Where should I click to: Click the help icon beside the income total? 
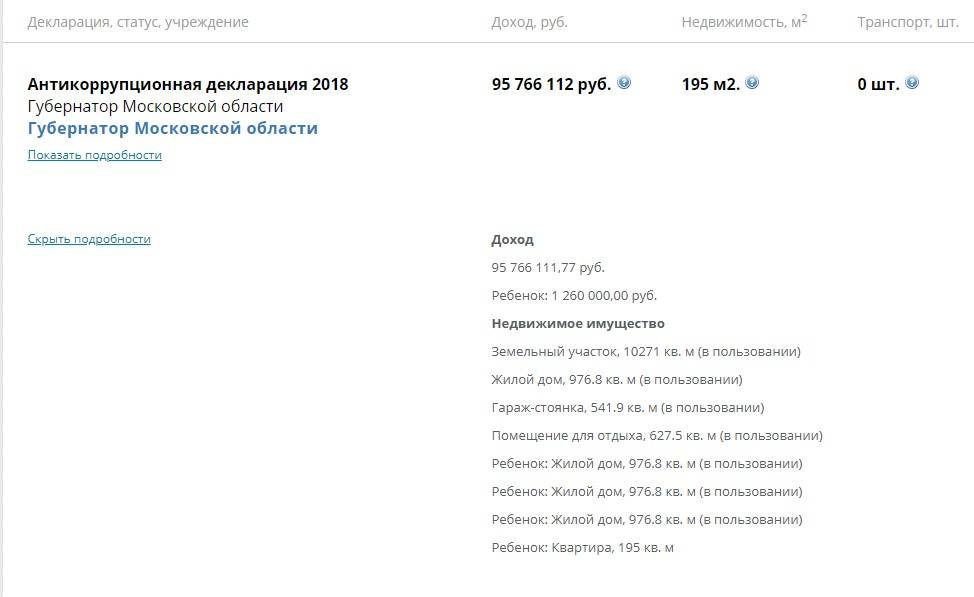tap(624, 83)
